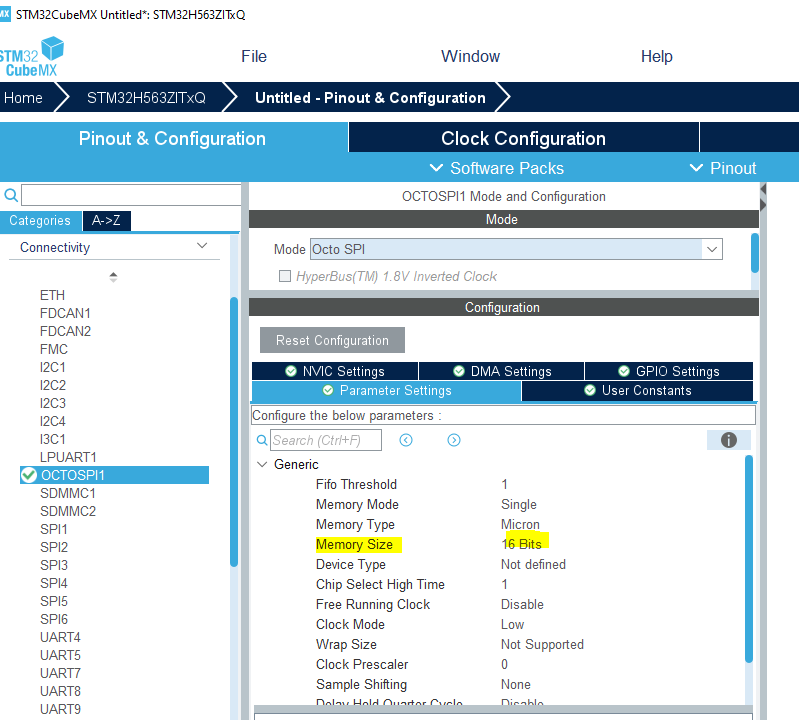
Task: Select the Parameter Settings tab
Action: pyautogui.click(x=387, y=390)
